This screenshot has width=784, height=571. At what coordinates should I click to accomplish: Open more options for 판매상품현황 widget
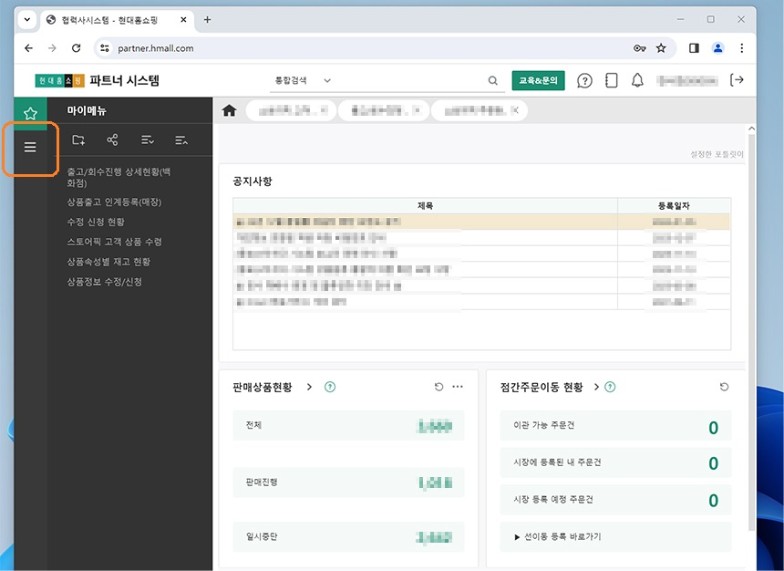pyautogui.click(x=458, y=386)
